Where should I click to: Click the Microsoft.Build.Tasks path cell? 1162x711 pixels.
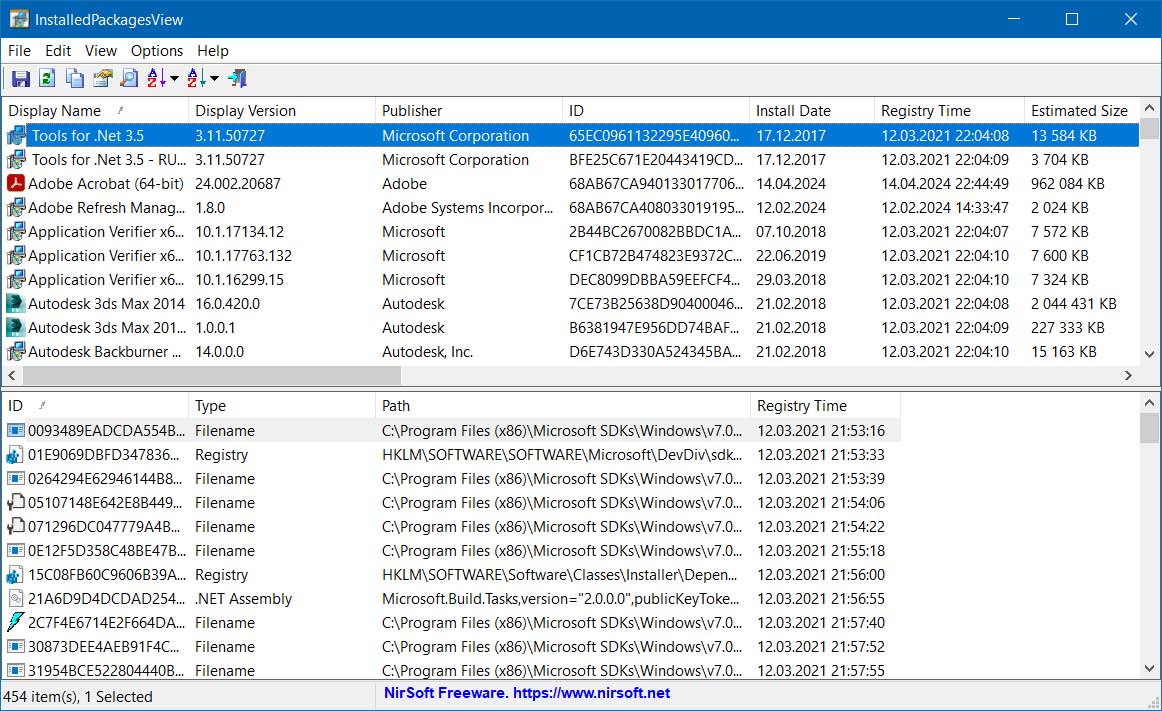[561, 598]
